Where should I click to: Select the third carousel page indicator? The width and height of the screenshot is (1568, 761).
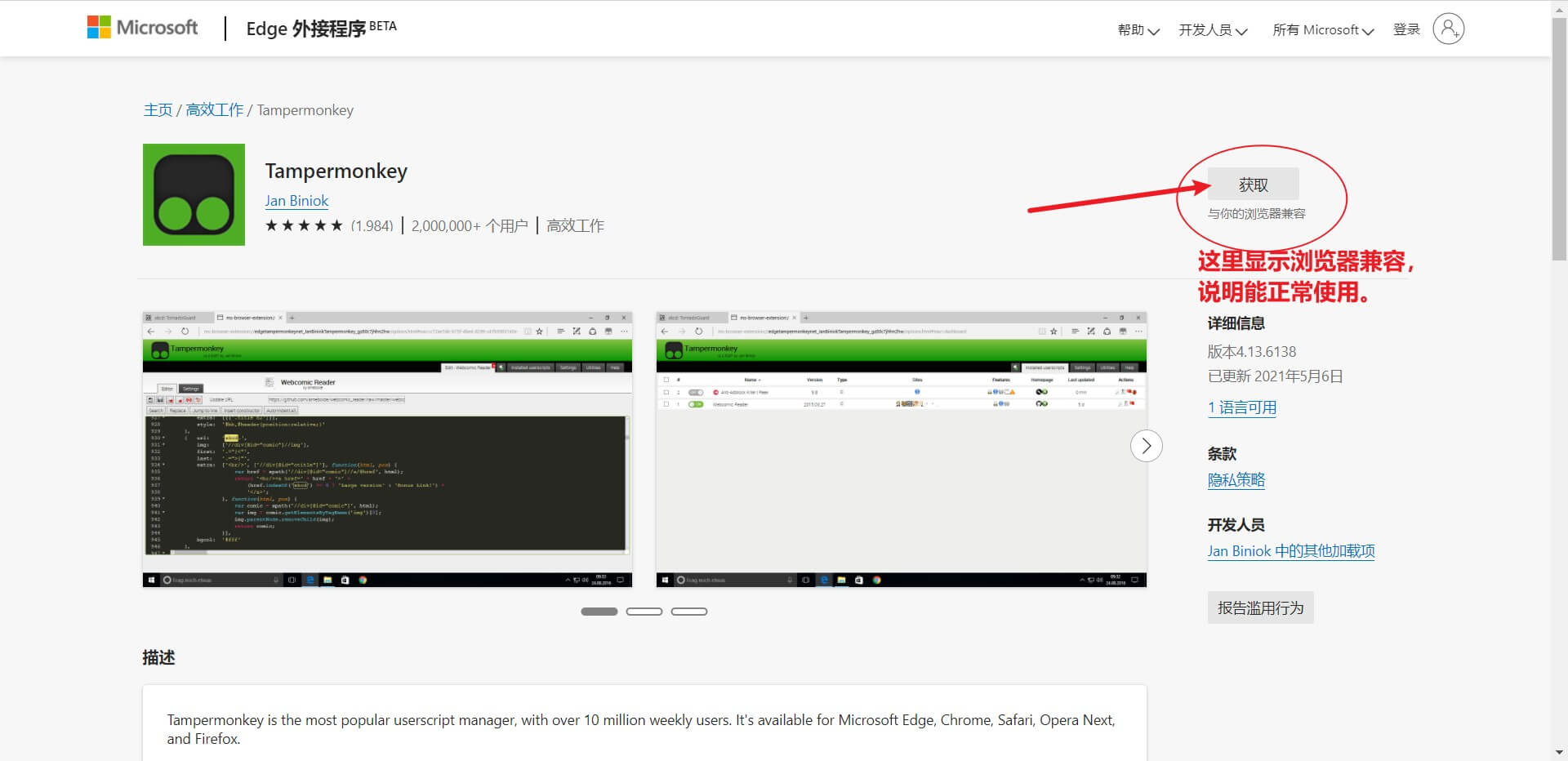click(x=688, y=612)
